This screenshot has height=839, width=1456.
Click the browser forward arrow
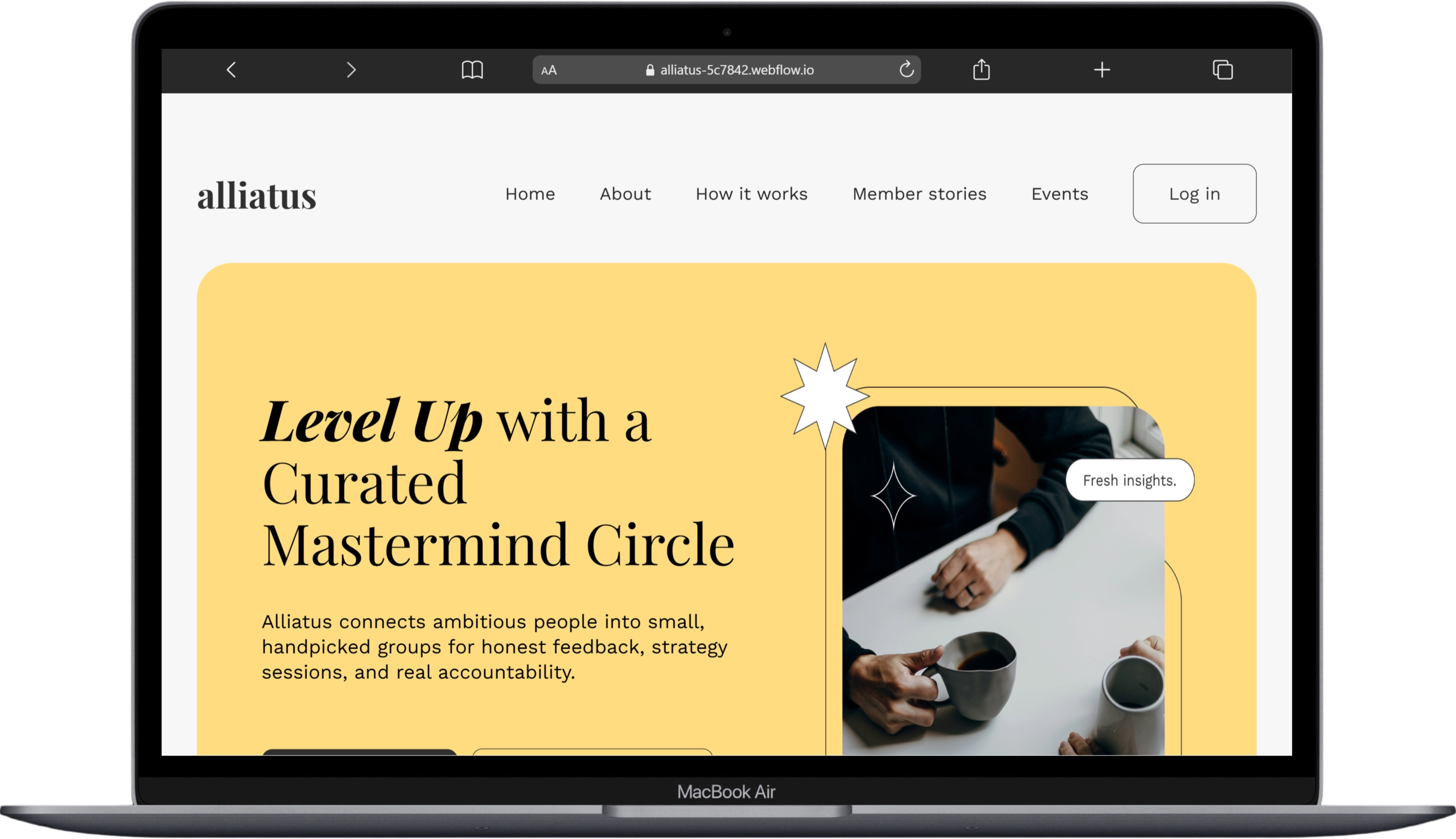coord(351,70)
